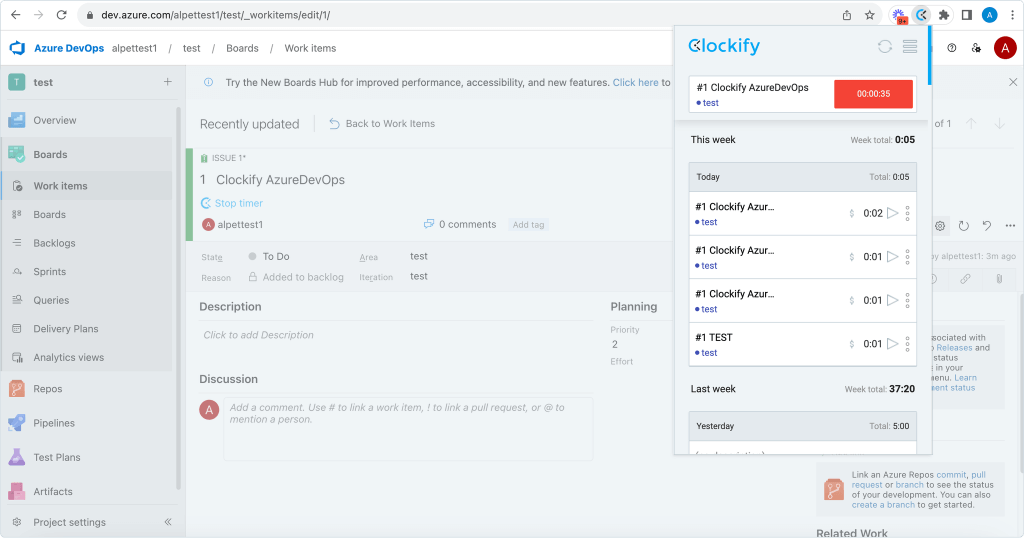Open the red account avatar menu
This screenshot has width=1024, height=538.
click(1005, 48)
